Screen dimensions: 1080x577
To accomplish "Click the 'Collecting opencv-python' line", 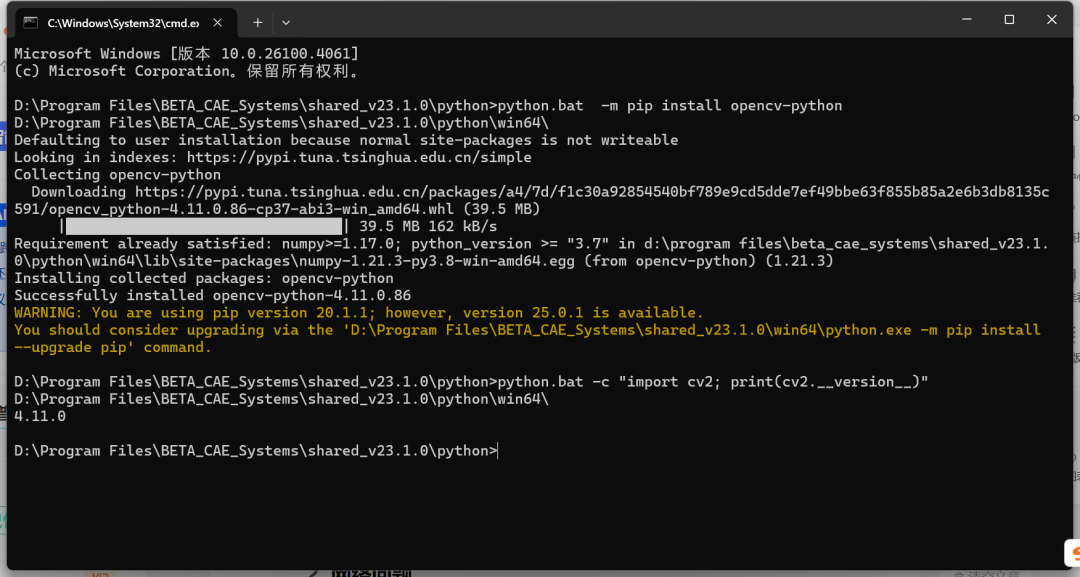I will click(x=117, y=174).
